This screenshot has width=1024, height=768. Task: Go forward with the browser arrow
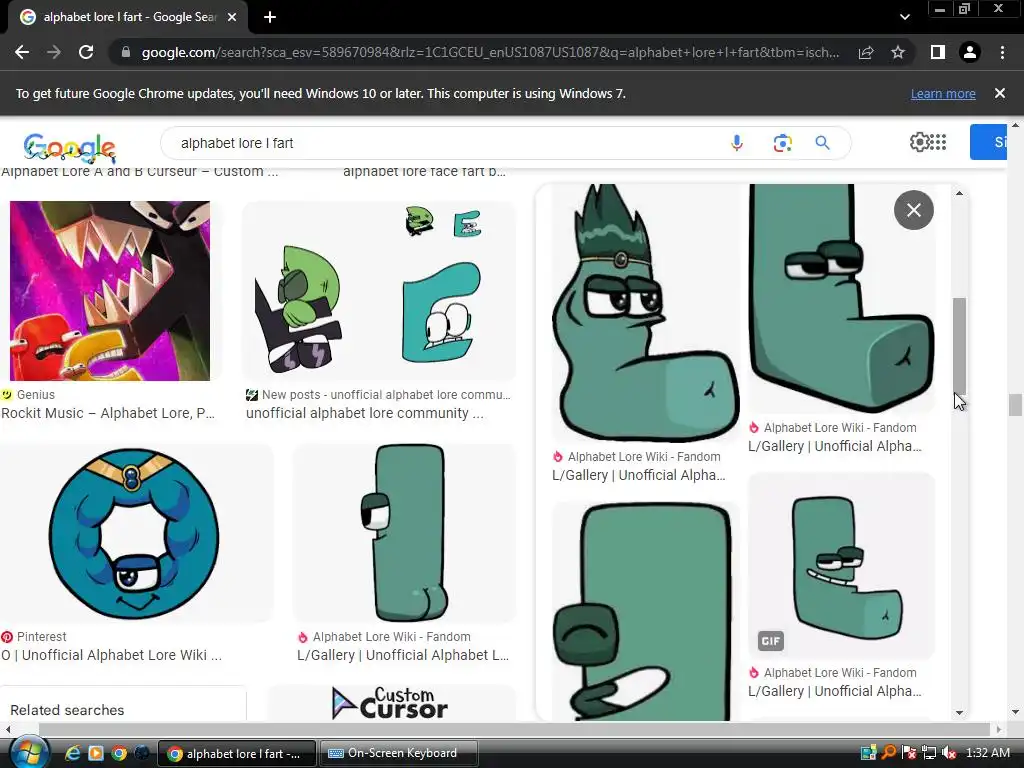click(x=54, y=52)
